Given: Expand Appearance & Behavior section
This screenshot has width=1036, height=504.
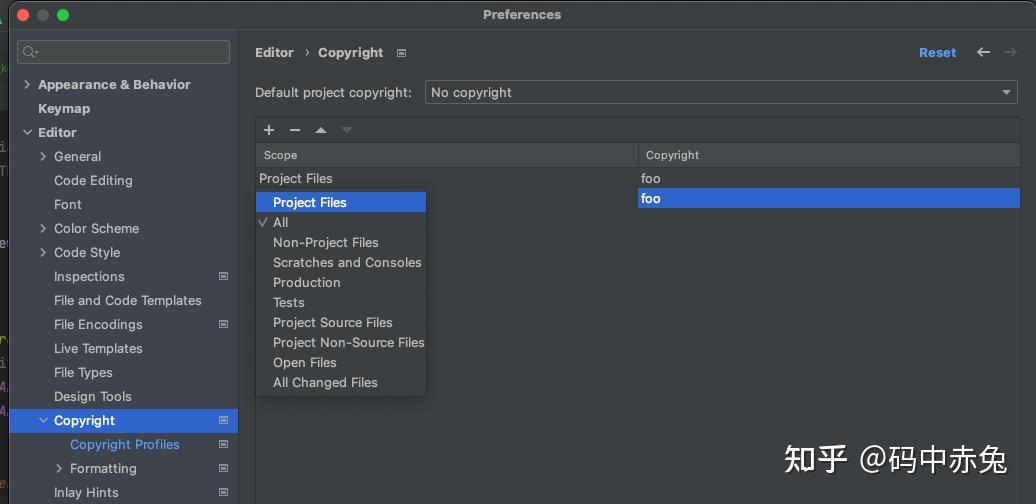Looking at the screenshot, I should pos(27,85).
